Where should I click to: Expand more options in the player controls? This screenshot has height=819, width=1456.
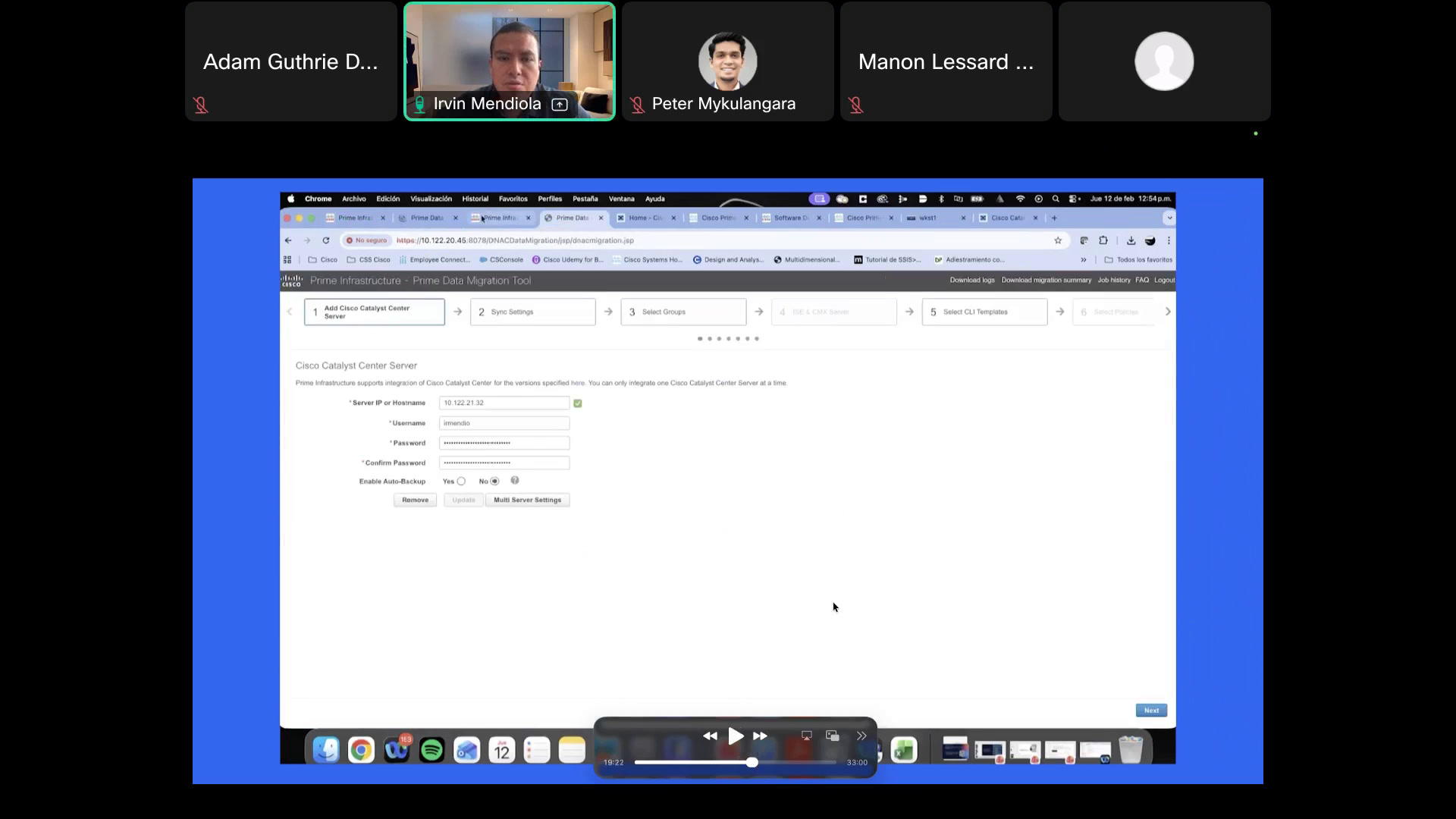coord(861,736)
